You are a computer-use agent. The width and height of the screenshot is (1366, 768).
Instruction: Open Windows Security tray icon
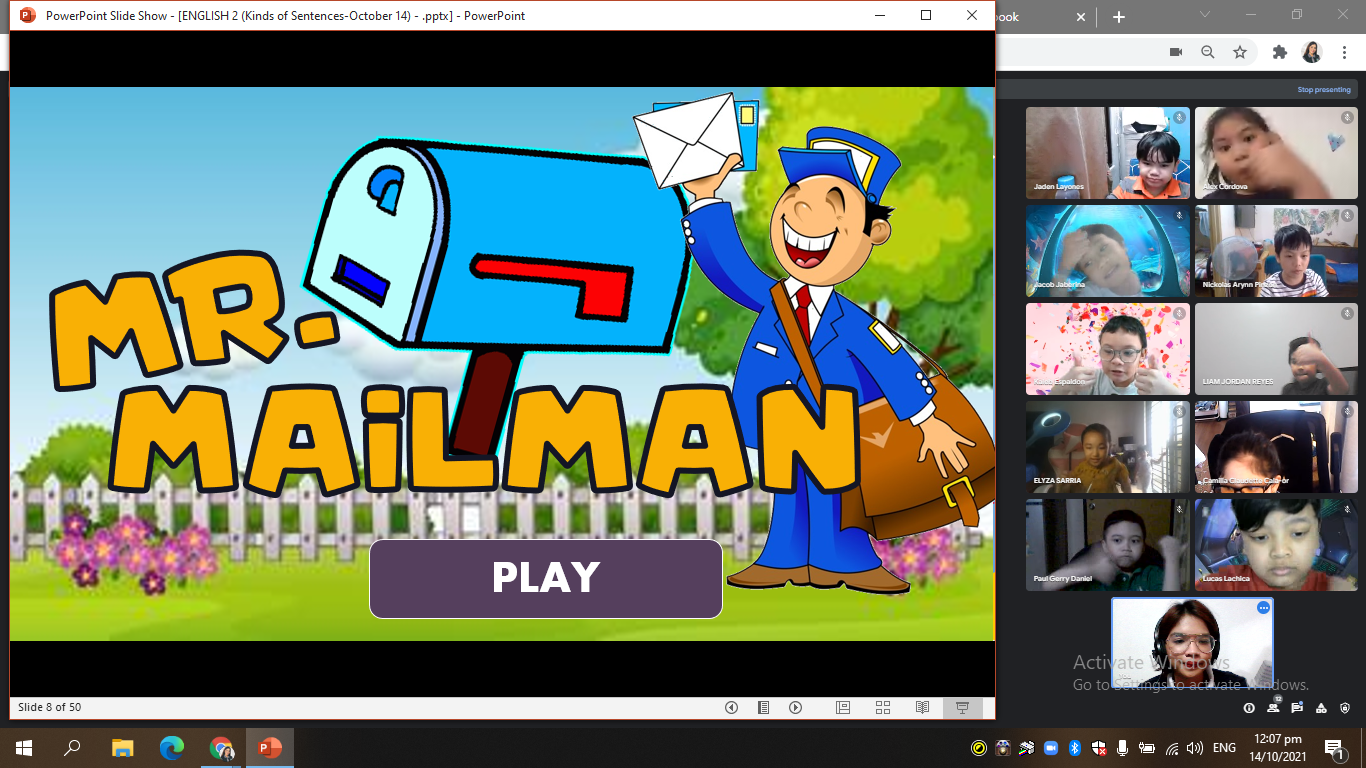coord(1099,748)
